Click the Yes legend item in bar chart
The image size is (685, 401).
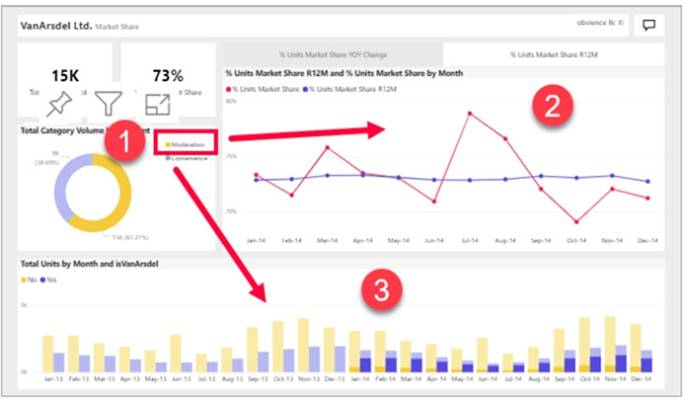(48, 280)
